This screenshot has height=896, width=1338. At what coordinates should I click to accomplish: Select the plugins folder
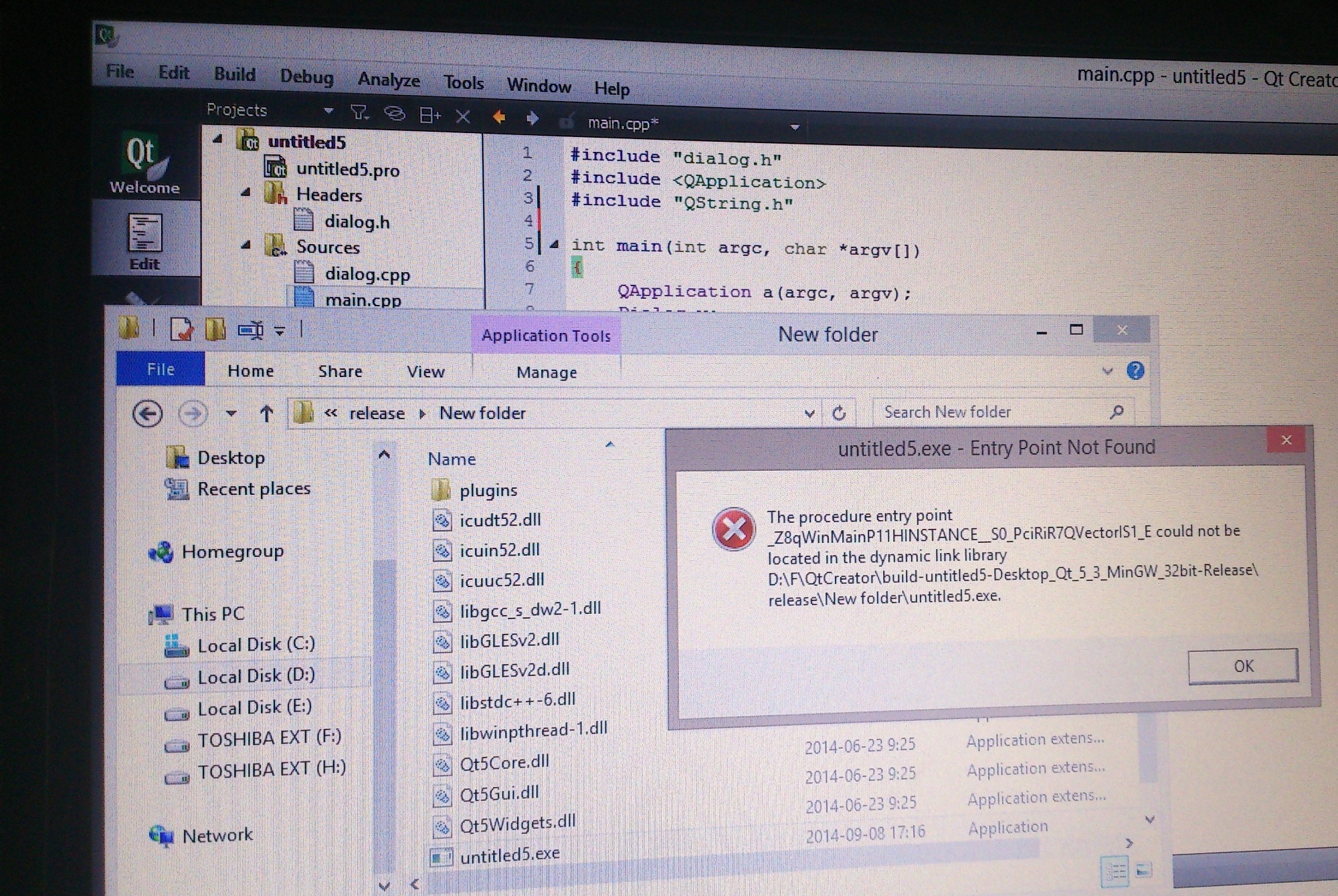pos(488,490)
